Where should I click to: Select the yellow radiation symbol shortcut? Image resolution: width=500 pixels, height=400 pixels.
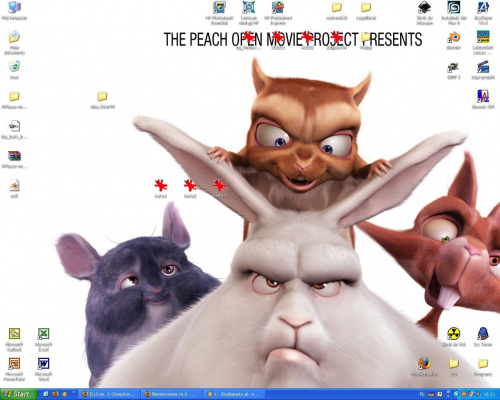(454, 333)
